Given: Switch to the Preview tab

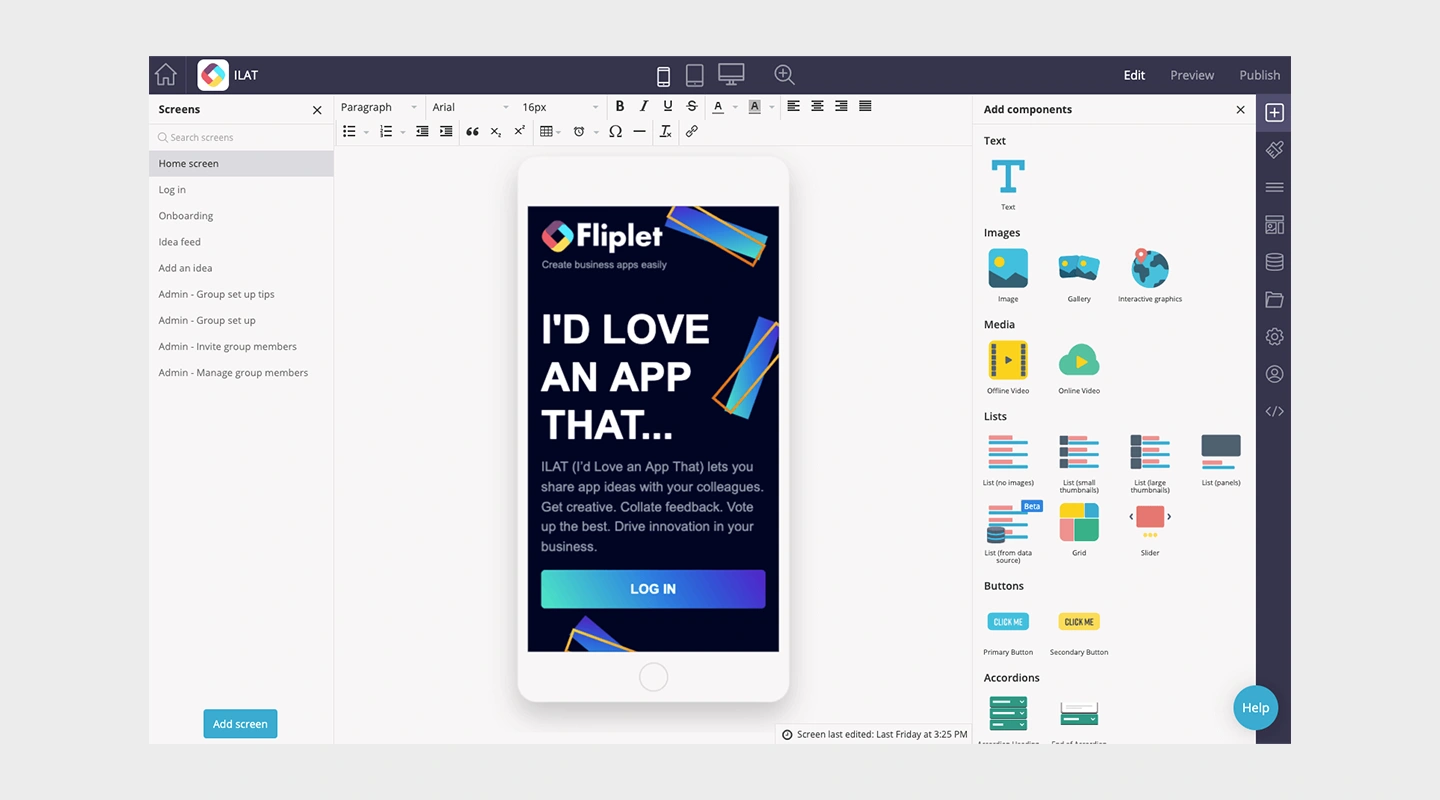Looking at the screenshot, I should (1192, 75).
